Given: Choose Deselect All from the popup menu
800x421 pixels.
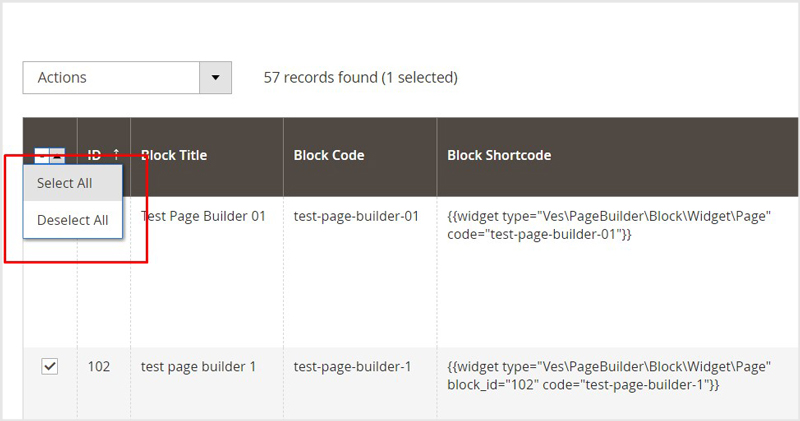Looking at the screenshot, I should [x=72, y=220].
